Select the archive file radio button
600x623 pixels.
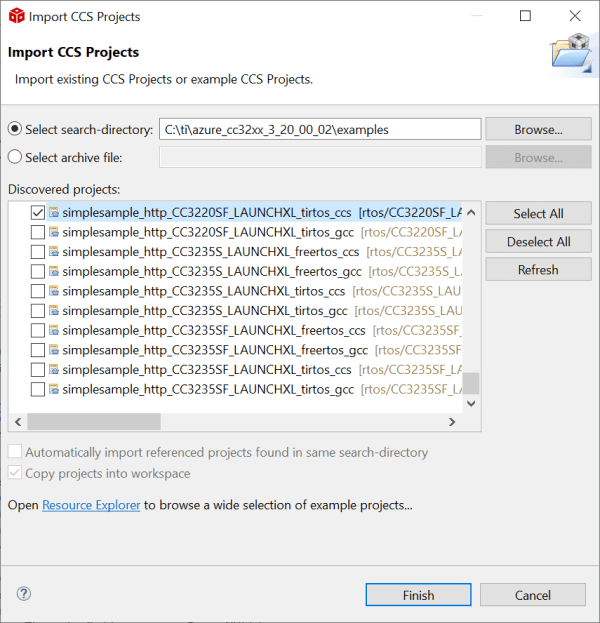tap(15, 157)
